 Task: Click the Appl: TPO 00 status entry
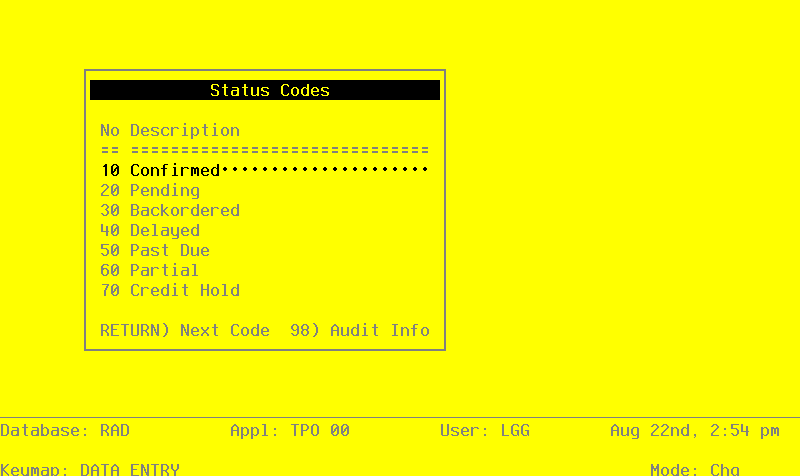pos(290,431)
